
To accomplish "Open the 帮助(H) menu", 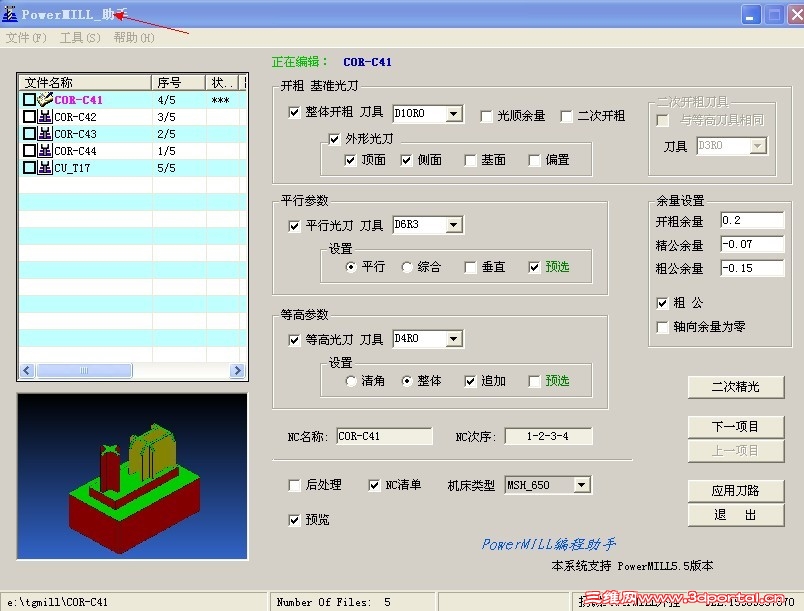I will coord(134,37).
